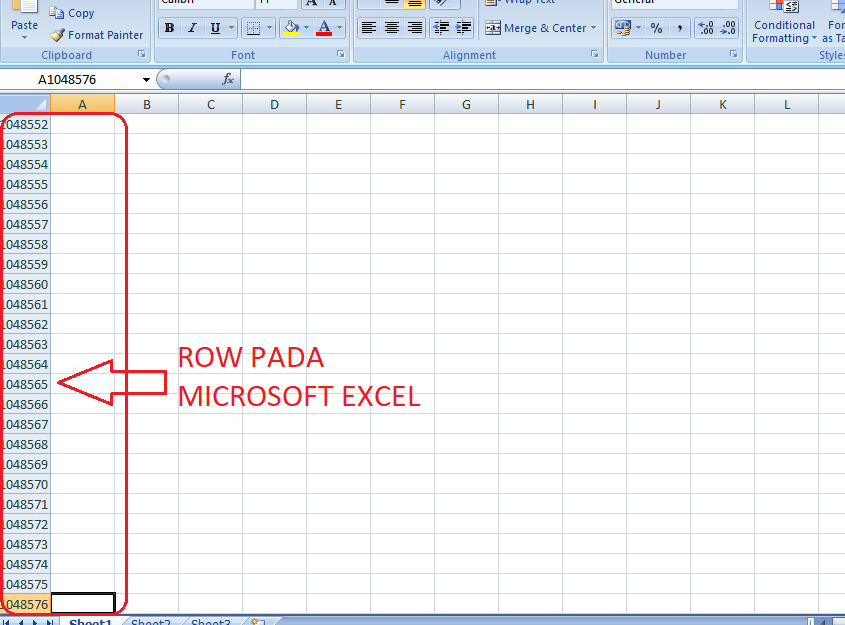Image resolution: width=845 pixels, height=625 pixels.
Task: Select column D header
Action: click(274, 105)
